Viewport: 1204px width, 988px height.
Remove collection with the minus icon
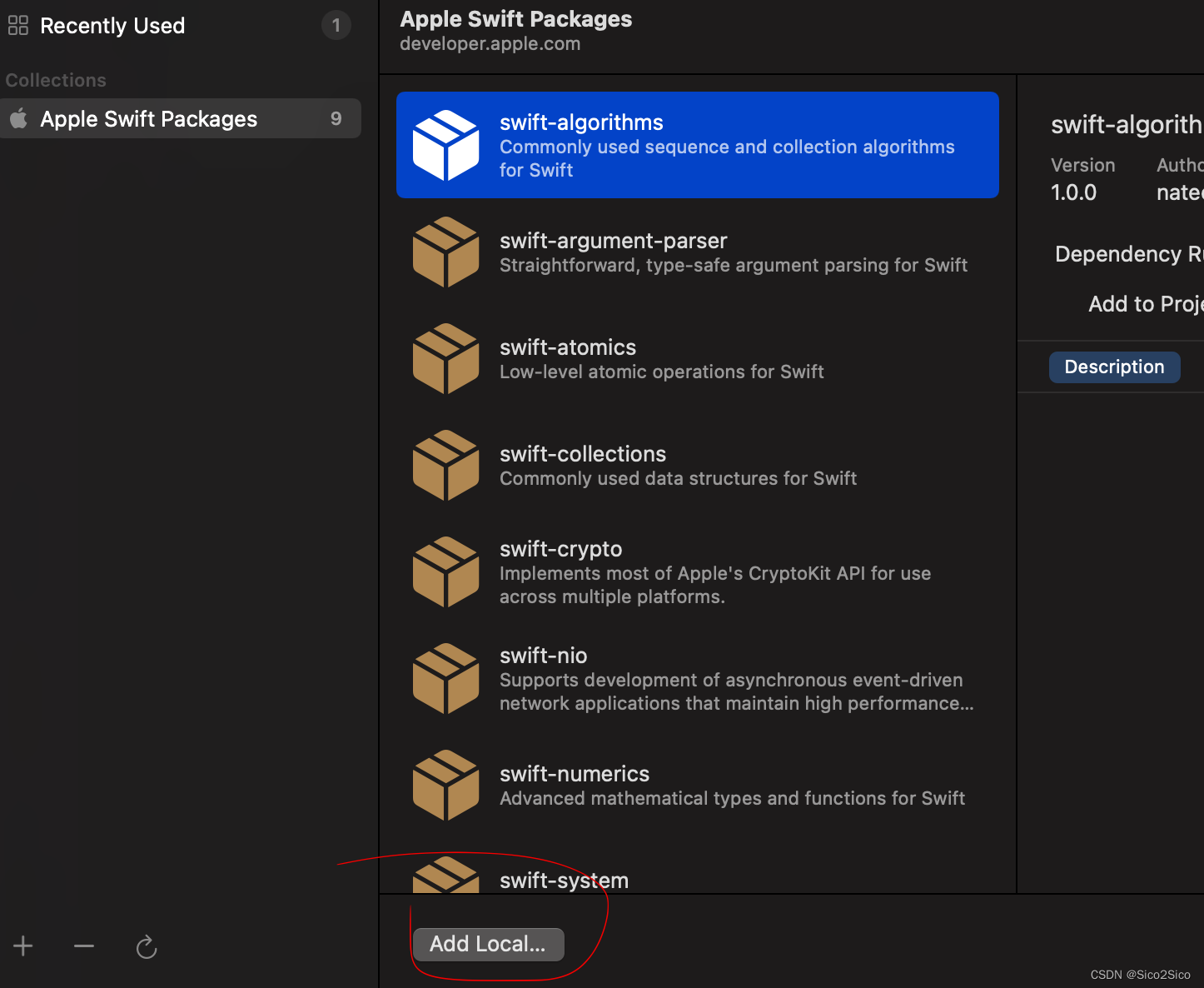click(84, 946)
